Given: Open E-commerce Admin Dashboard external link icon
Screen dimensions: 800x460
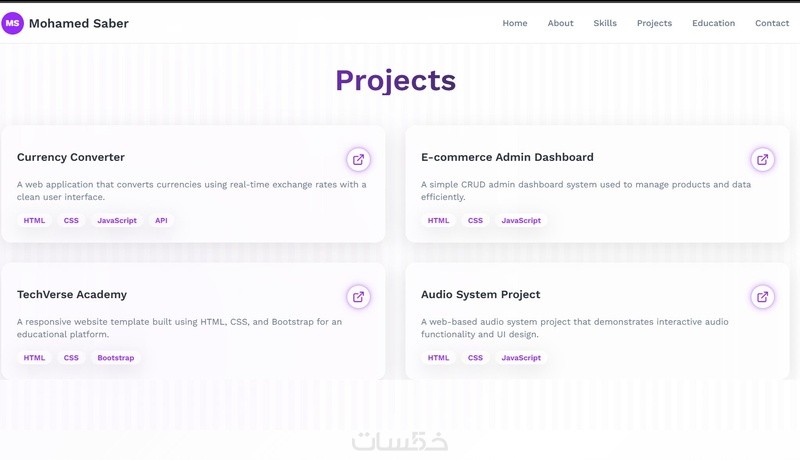Looking at the screenshot, I should 763,160.
